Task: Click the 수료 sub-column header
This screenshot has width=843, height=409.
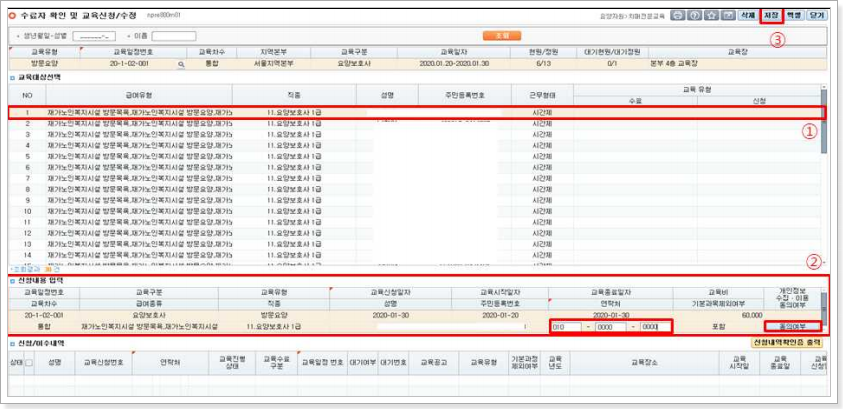Action: 635,101
